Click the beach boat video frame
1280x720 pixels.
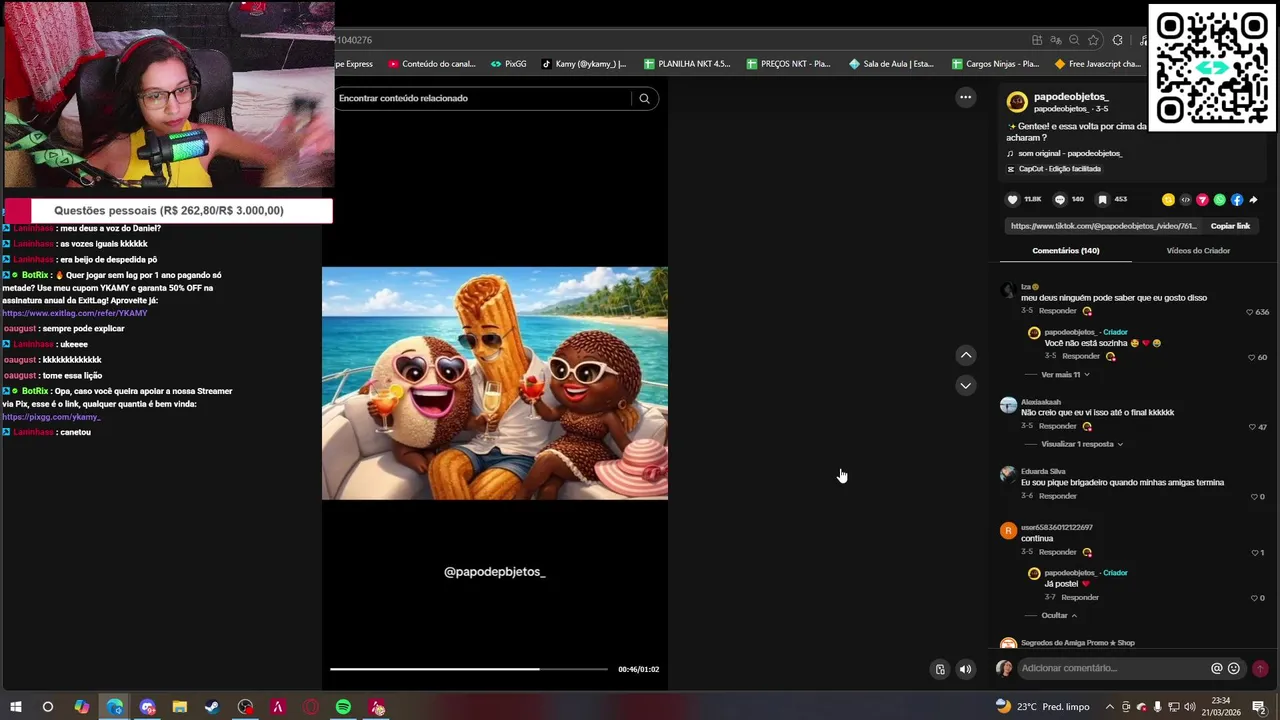[495, 383]
